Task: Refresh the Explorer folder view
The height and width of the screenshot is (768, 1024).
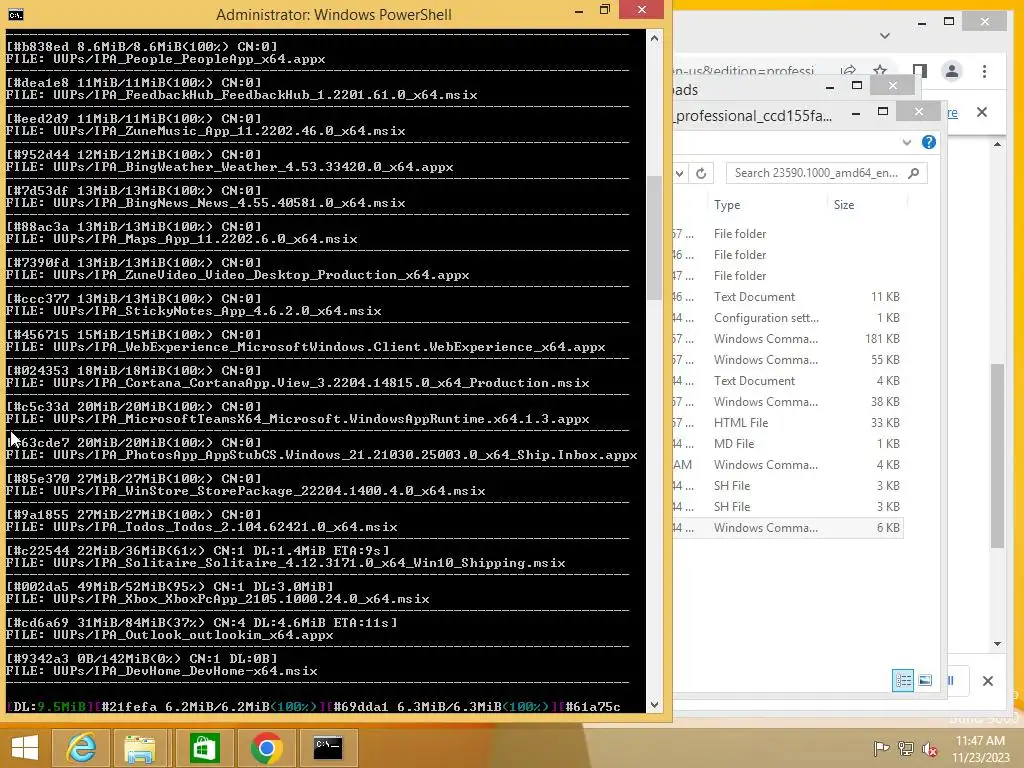Action: (x=701, y=173)
